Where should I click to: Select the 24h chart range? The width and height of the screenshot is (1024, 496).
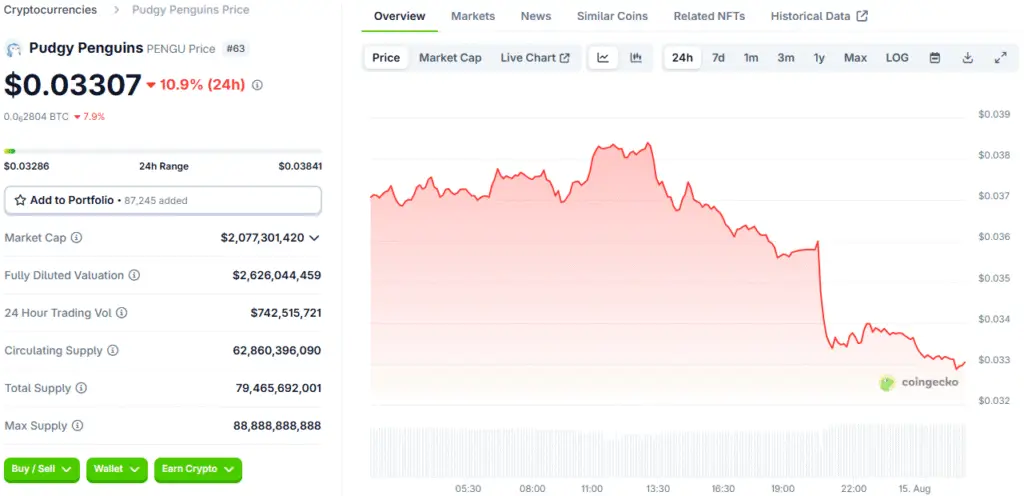(x=682, y=58)
